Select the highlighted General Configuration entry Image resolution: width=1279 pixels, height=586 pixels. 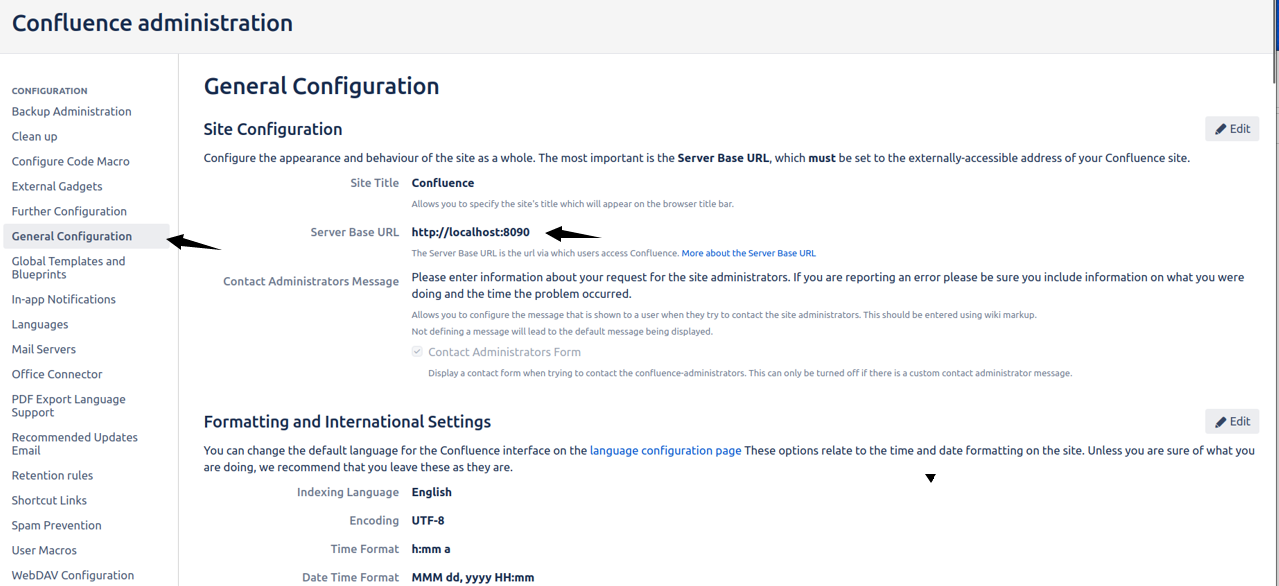click(x=71, y=236)
